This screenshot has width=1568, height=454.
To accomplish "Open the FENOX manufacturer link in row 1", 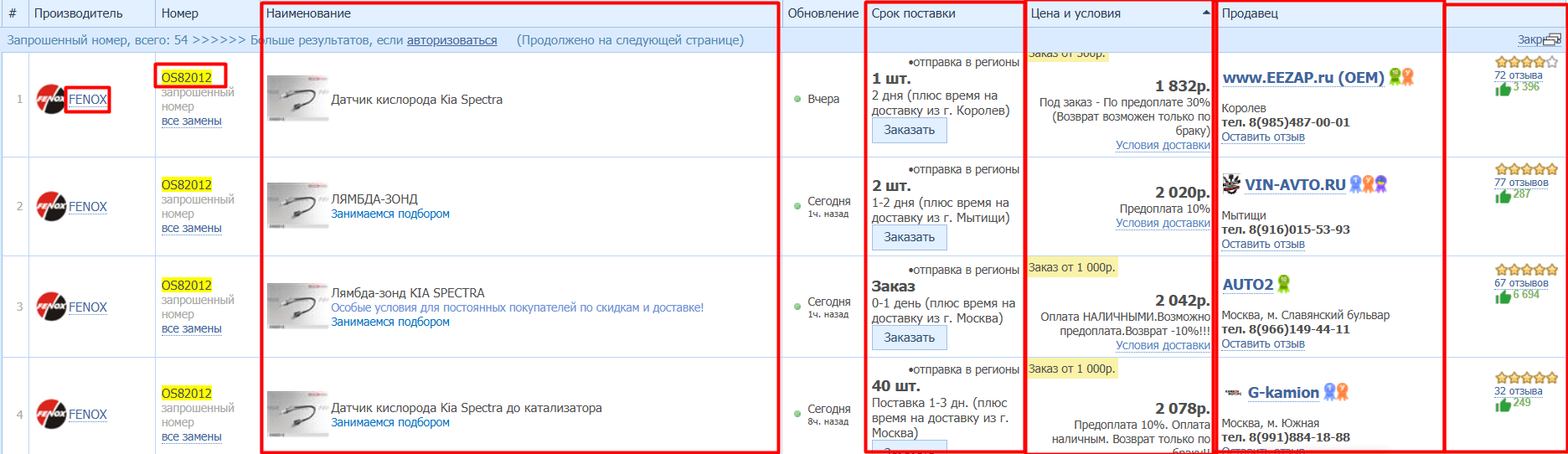I will pos(88,100).
